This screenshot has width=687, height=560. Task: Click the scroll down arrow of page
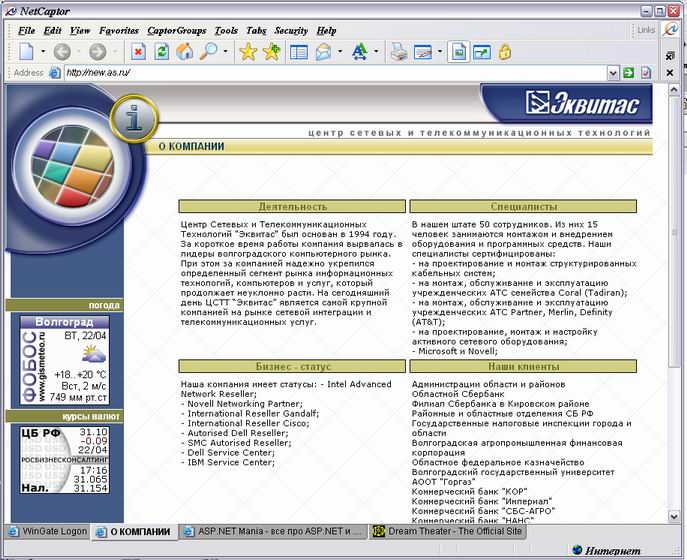point(674,517)
